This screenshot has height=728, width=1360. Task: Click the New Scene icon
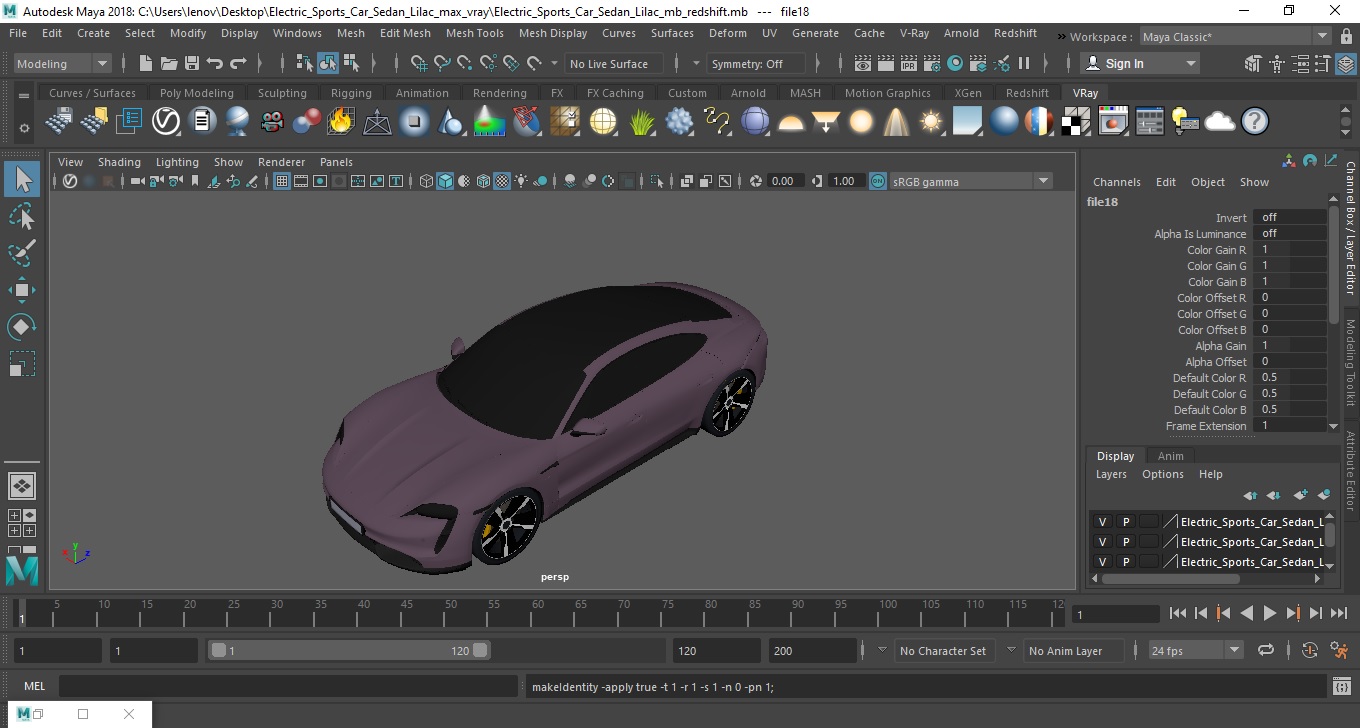tap(145, 63)
